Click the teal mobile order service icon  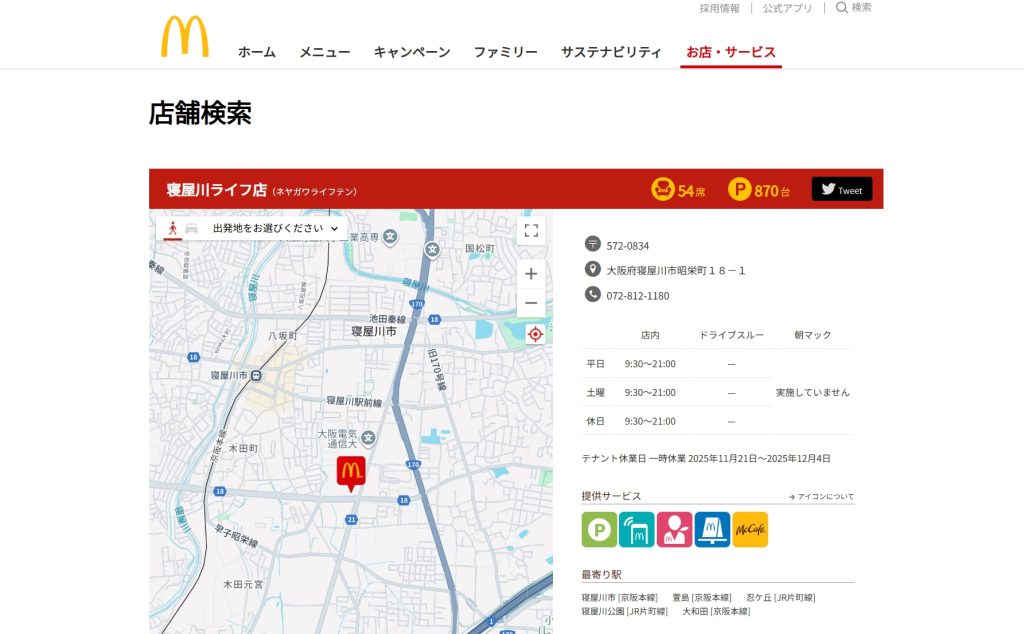coord(636,530)
